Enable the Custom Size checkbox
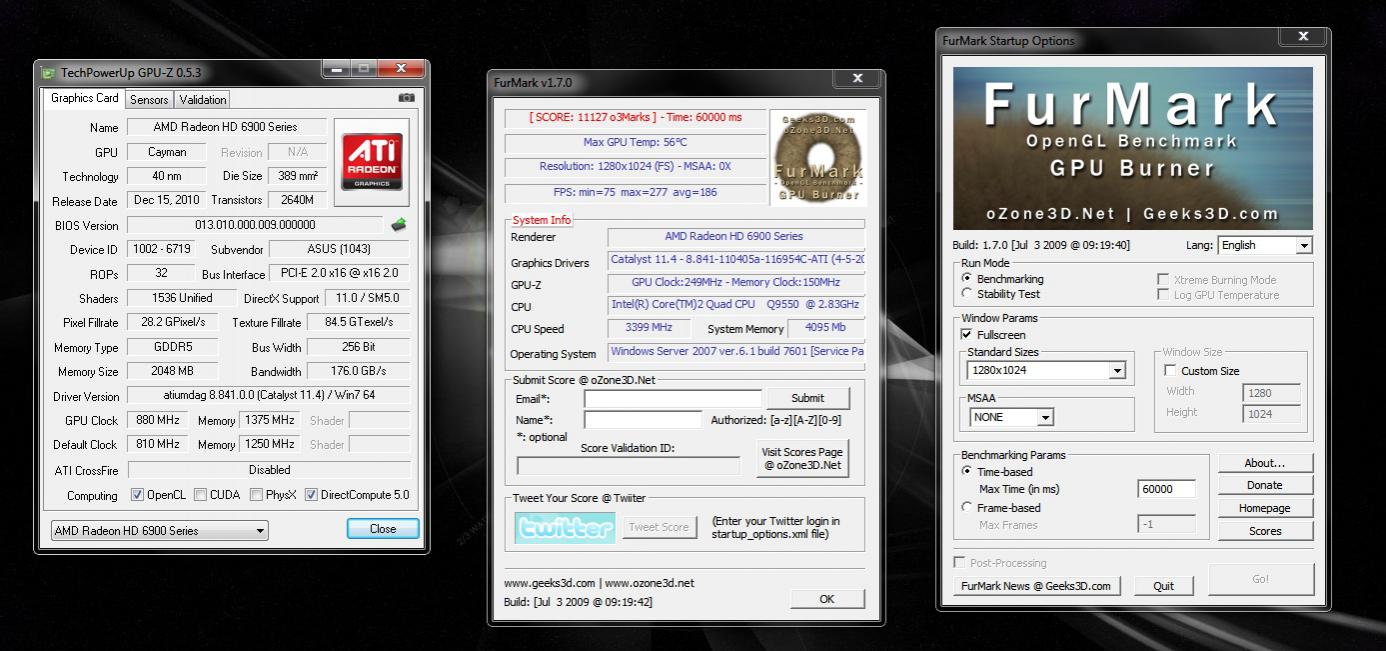The image size is (1386, 651). [1171, 371]
